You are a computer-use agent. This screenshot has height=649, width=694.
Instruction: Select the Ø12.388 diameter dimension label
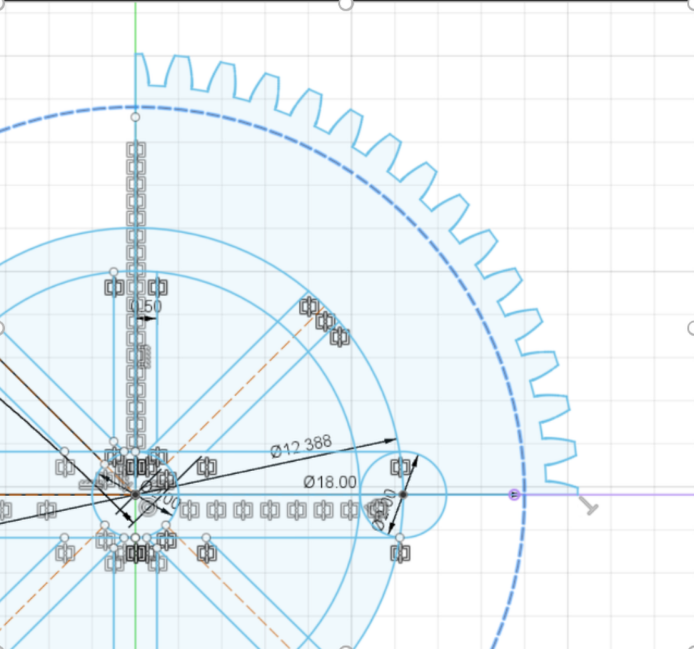[x=301, y=446]
